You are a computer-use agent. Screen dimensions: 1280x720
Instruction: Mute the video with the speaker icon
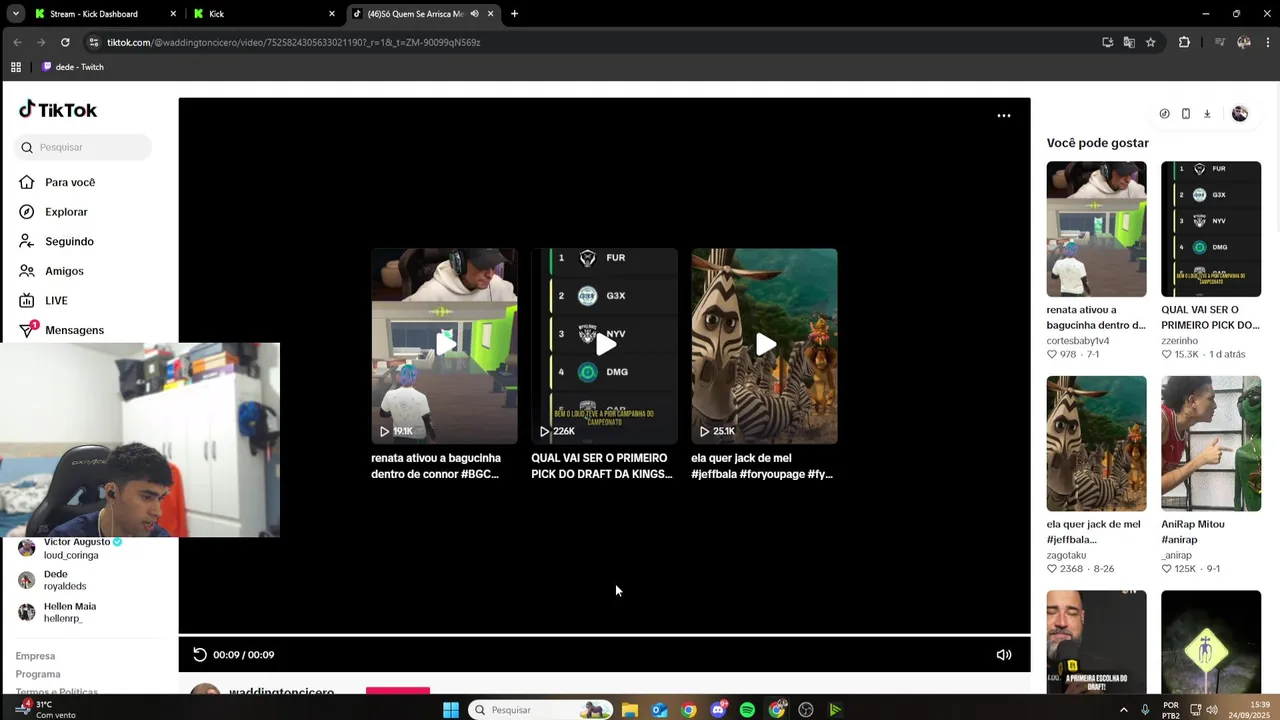(1004, 655)
